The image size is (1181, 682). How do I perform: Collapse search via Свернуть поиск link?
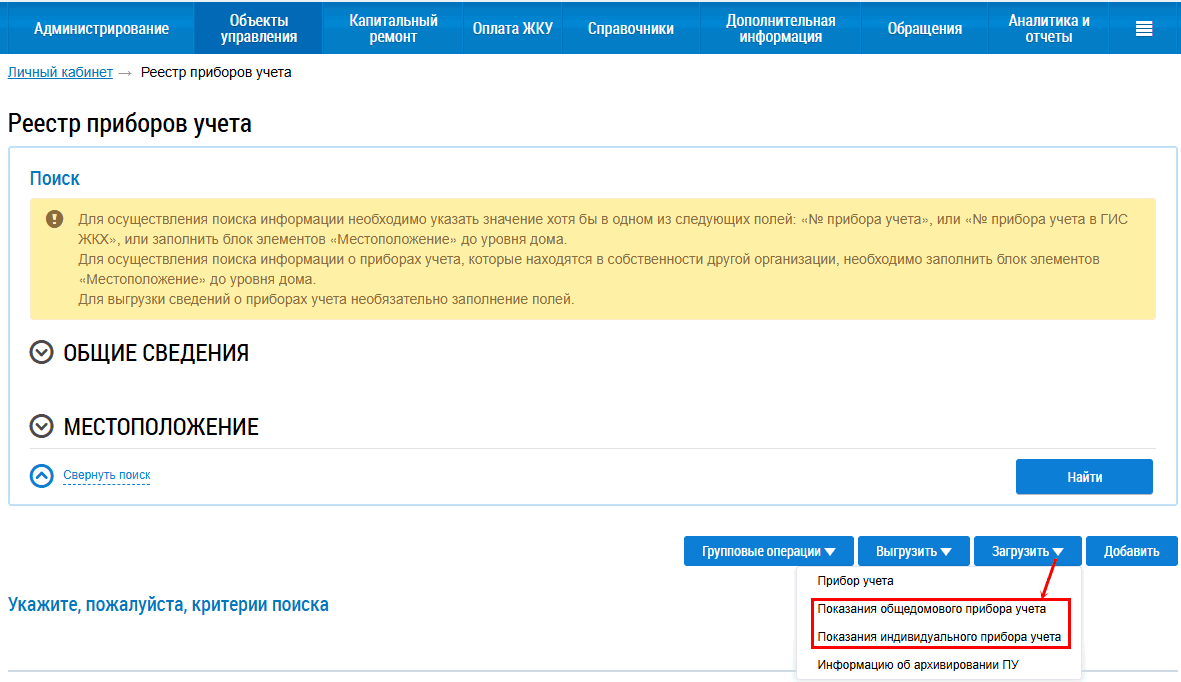coord(106,475)
